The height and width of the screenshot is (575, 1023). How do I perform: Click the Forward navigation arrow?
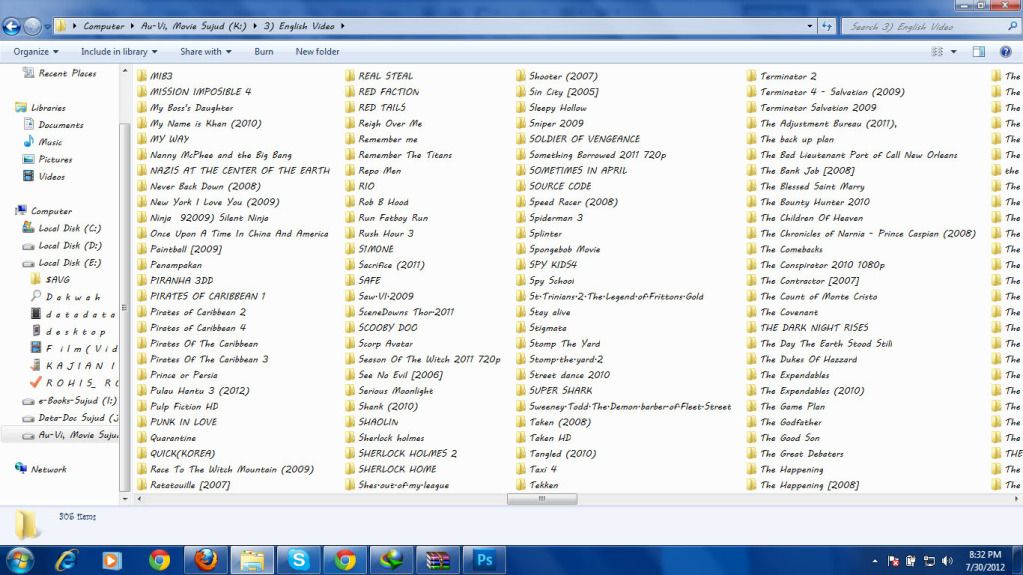[32, 26]
